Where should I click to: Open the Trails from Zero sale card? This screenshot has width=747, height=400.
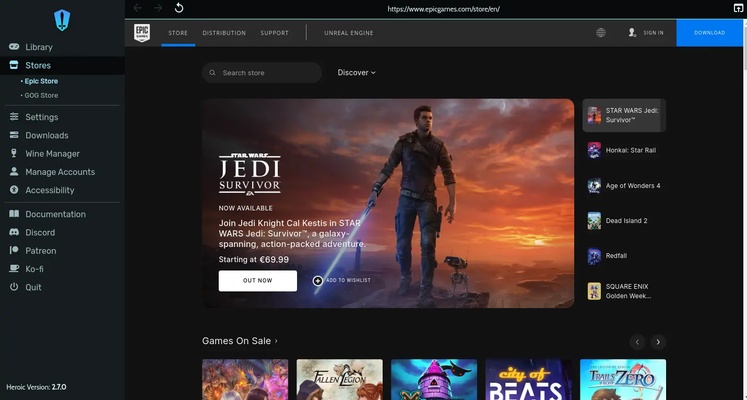[x=623, y=380]
